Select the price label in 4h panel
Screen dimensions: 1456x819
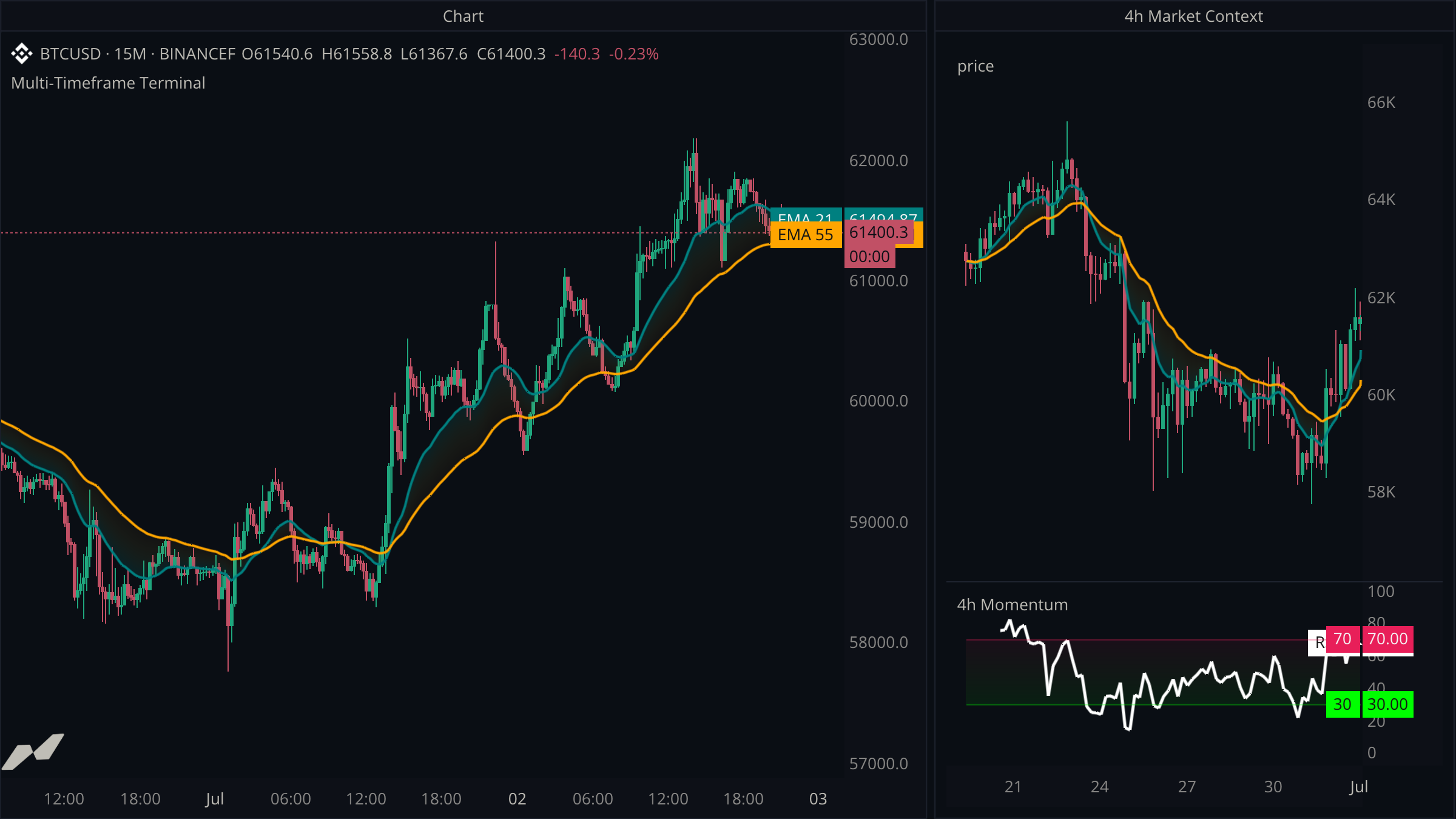(x=976, y=66)
